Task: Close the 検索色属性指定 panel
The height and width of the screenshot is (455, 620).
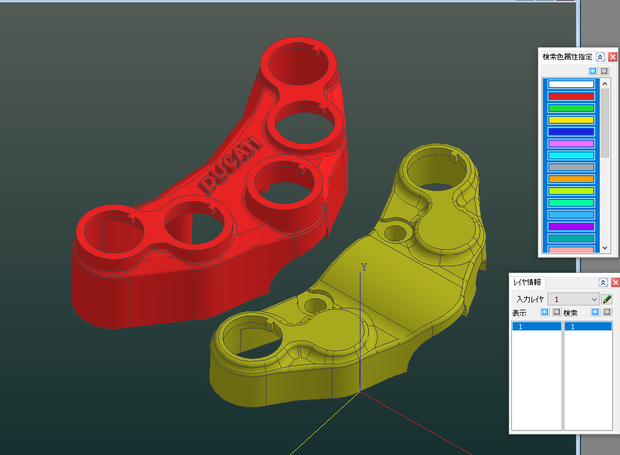Action: click(x=612, y=57)
